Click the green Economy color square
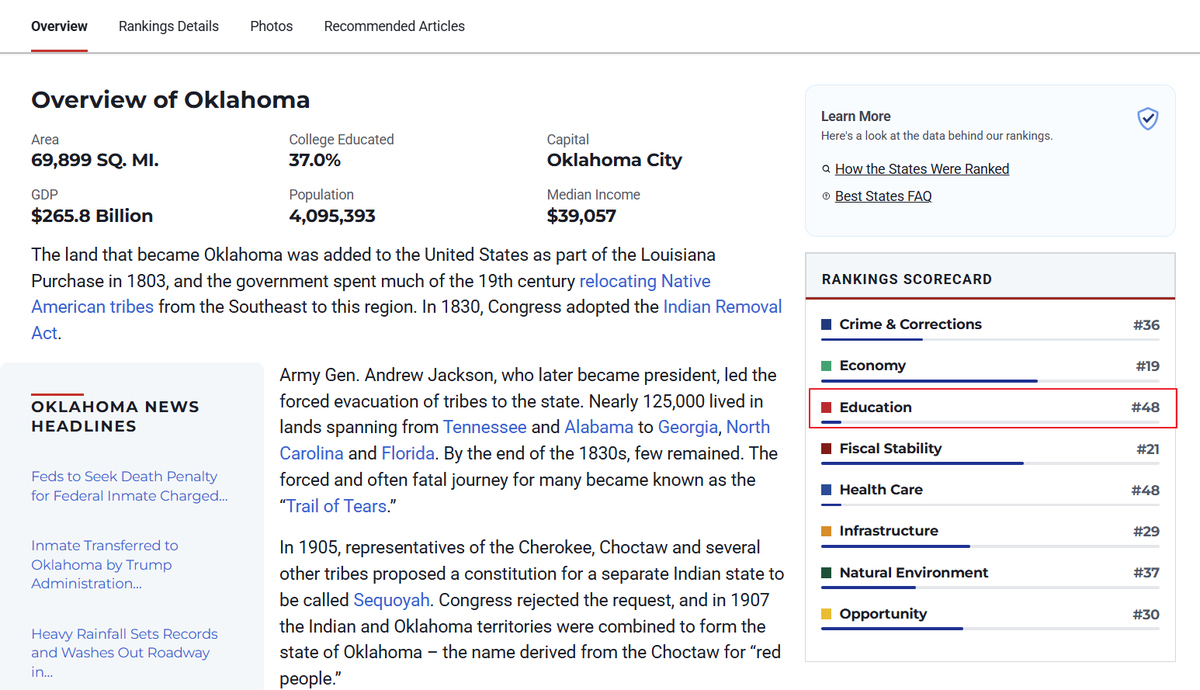This screenshot has height=690, width=1200. coord(826,366)
